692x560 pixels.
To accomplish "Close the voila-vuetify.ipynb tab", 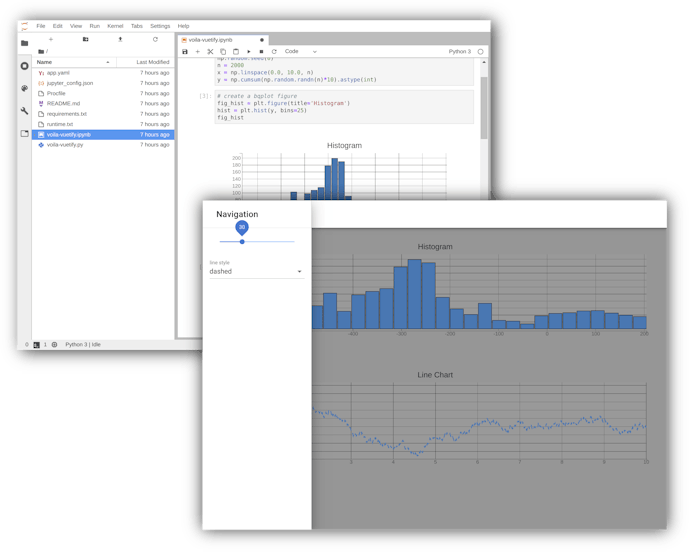I will [262, 40].
